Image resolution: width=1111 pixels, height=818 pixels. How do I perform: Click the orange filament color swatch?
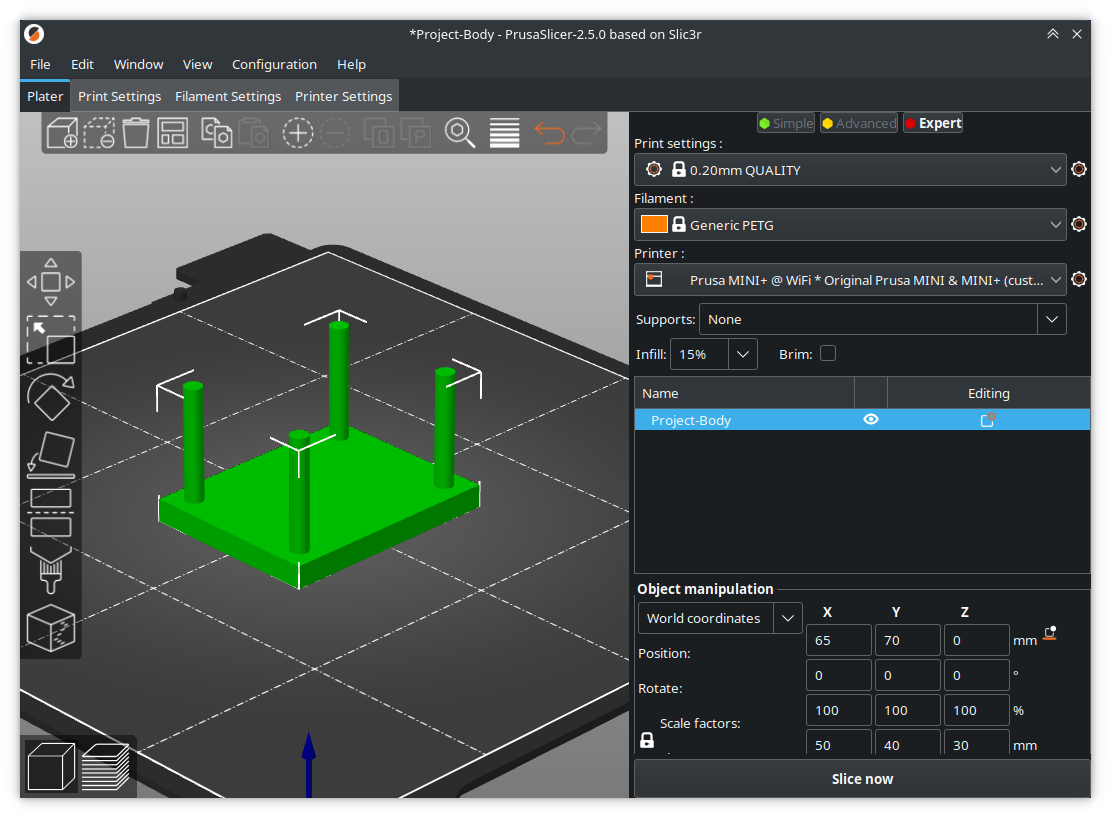point(654,225)
